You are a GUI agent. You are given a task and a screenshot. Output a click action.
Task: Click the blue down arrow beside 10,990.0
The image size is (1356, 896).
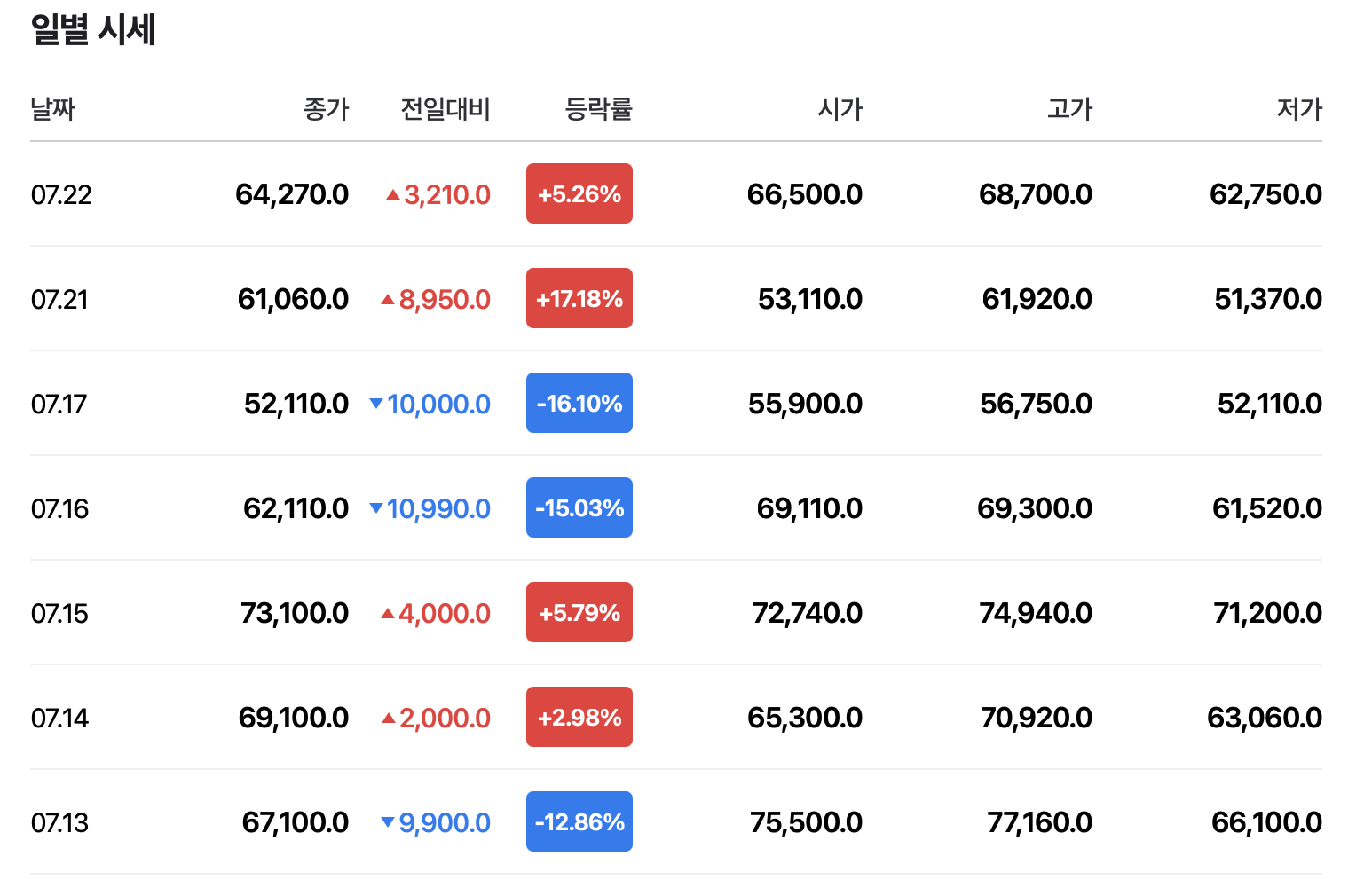(x=376, y=508)
